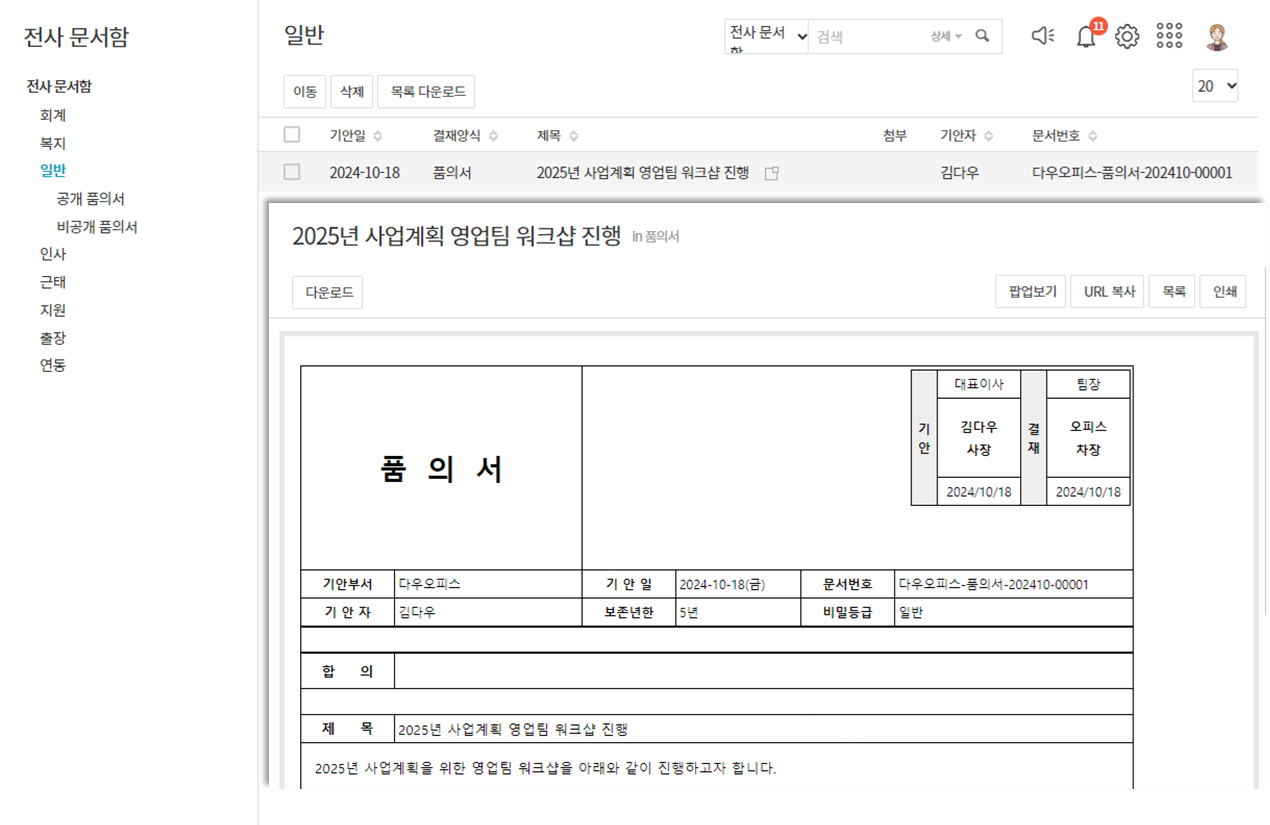Check the 2024-10-18 document row checkbox

pos(292,172)
